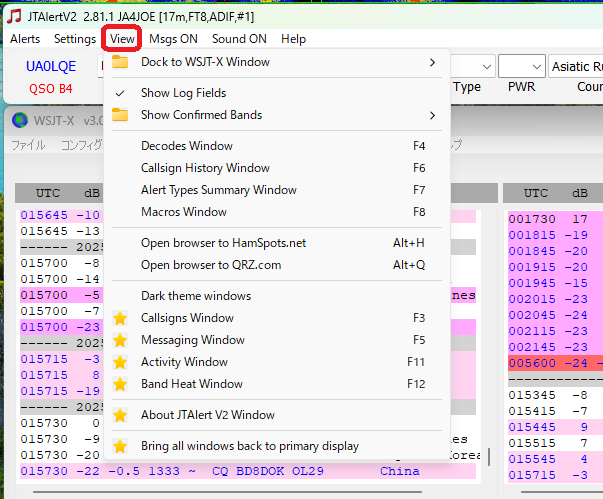
Task: Click the dB column header in right decode pane
Action: point(580,193)
